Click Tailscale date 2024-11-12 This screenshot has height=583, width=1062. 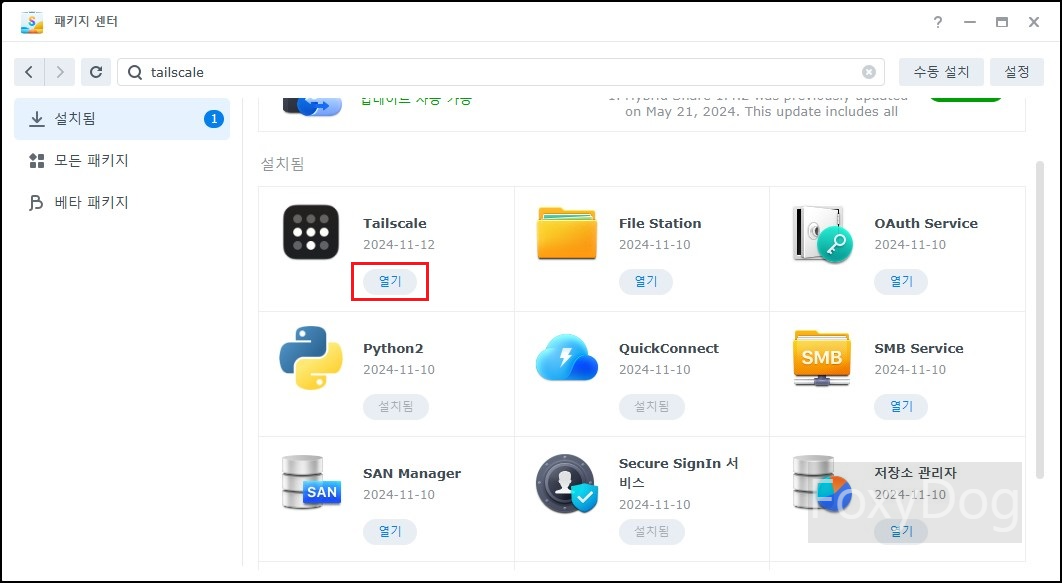[x=399, y=244]
